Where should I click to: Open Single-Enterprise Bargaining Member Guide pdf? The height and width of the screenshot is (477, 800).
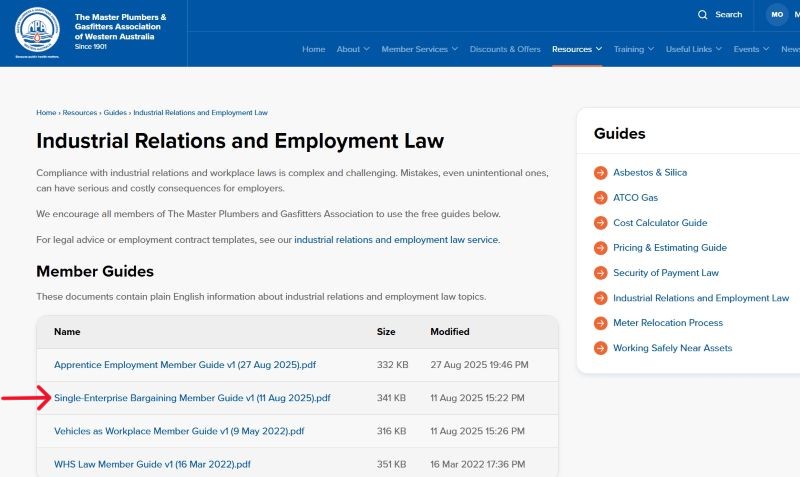pos(192,398)
